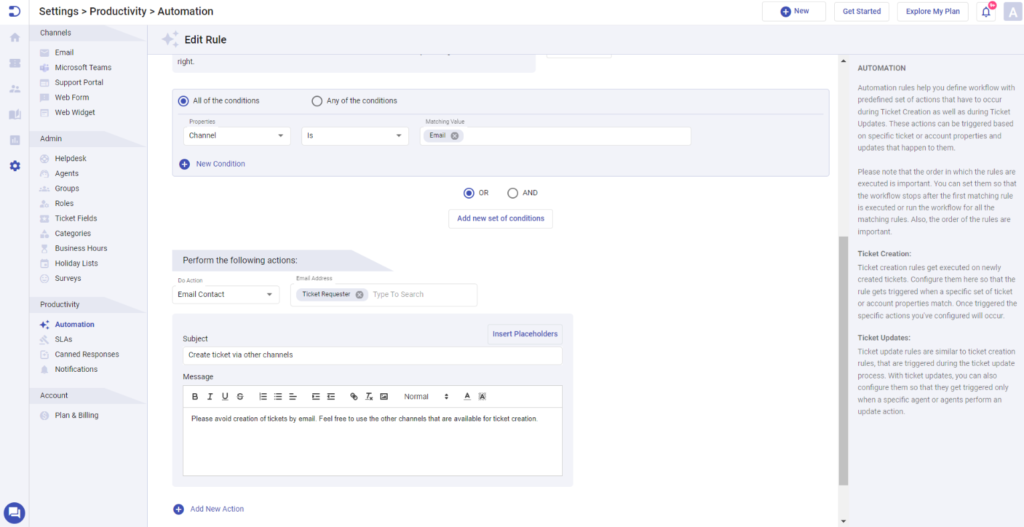Screen dimensions: 1024x527
Task: Insert a bulleted list in message
Action: [x=278, y=396]
